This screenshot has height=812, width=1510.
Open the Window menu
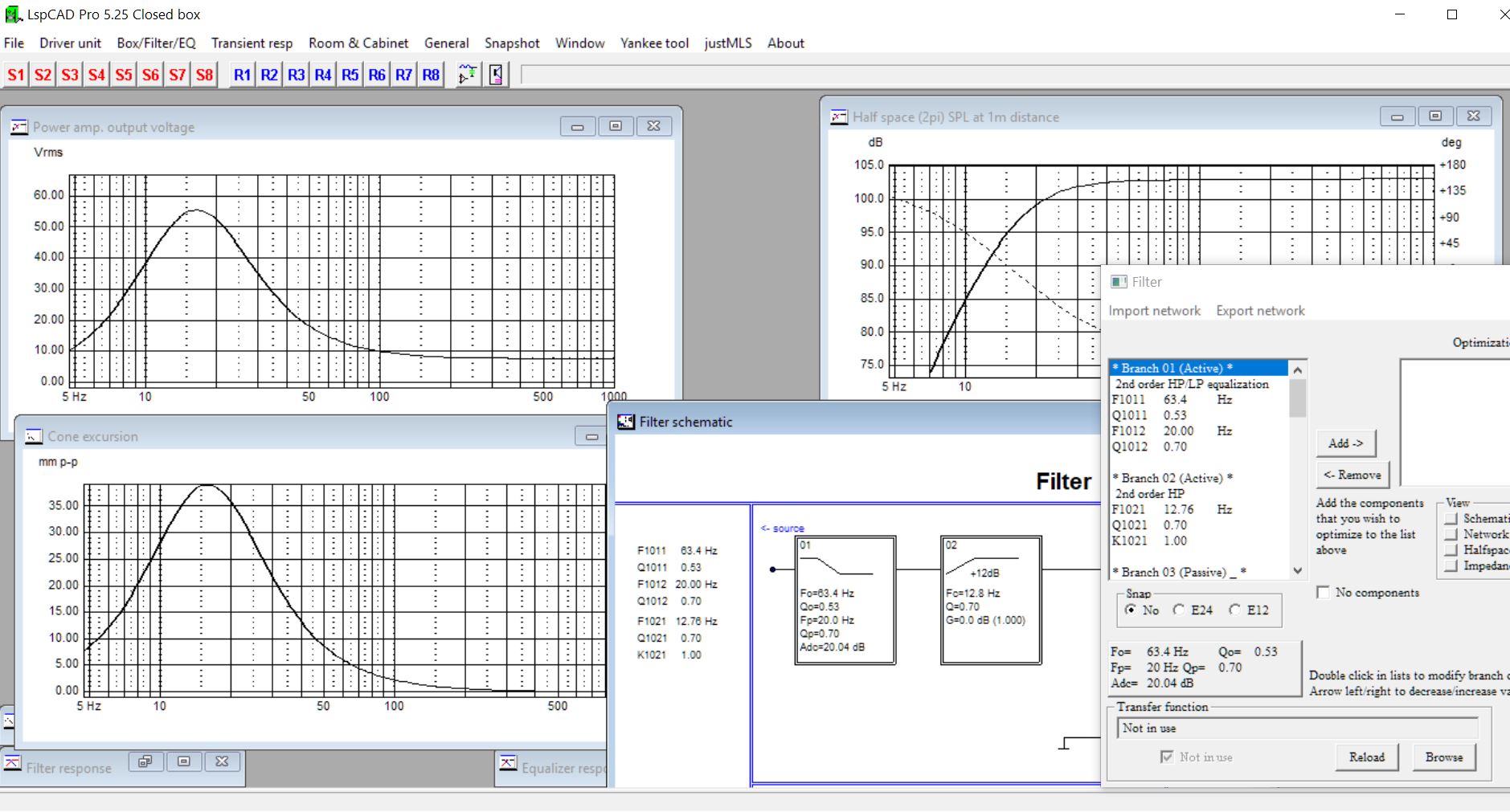click(x=580, y=43)
